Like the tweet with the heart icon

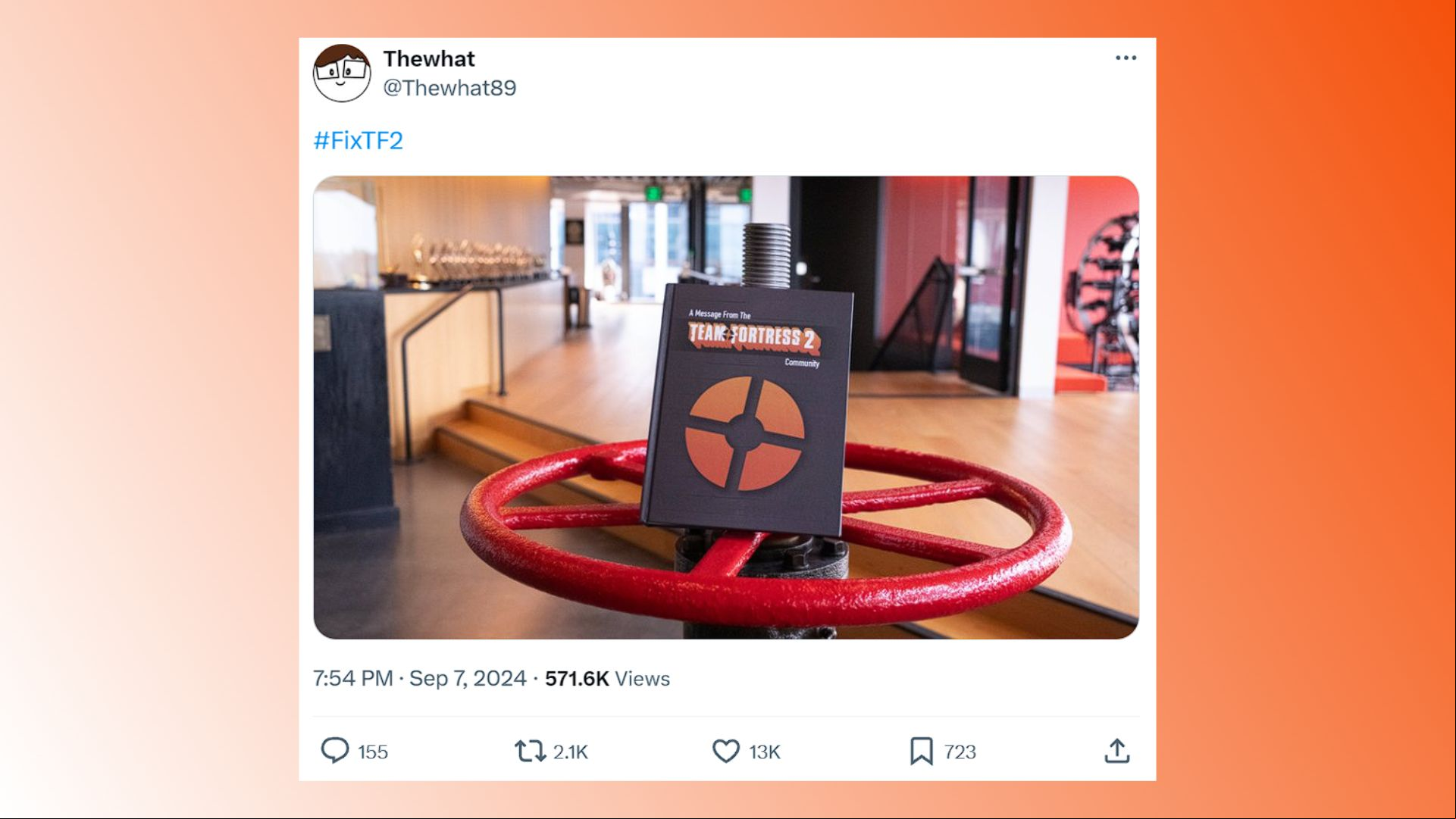[725, 751]
